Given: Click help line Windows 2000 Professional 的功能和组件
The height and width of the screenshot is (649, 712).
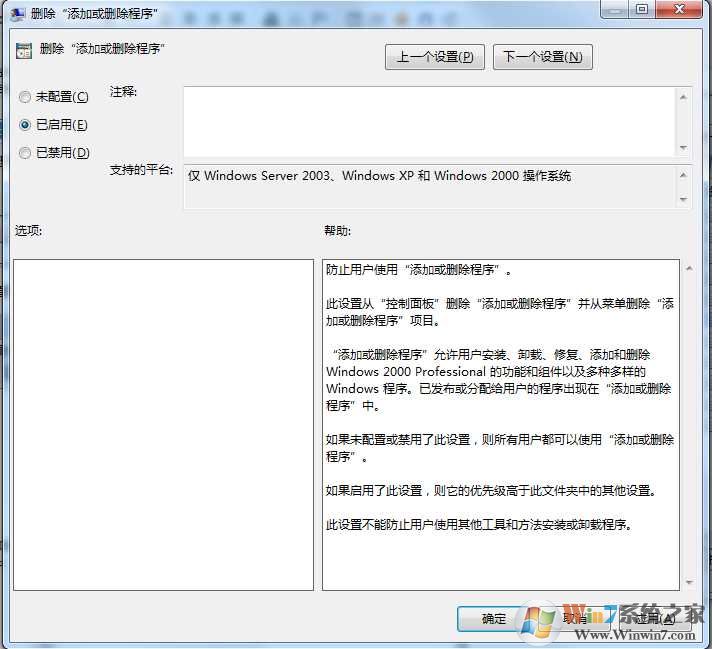Looking at the screenshot, I should pyautogui.click(x=485, y=372).
